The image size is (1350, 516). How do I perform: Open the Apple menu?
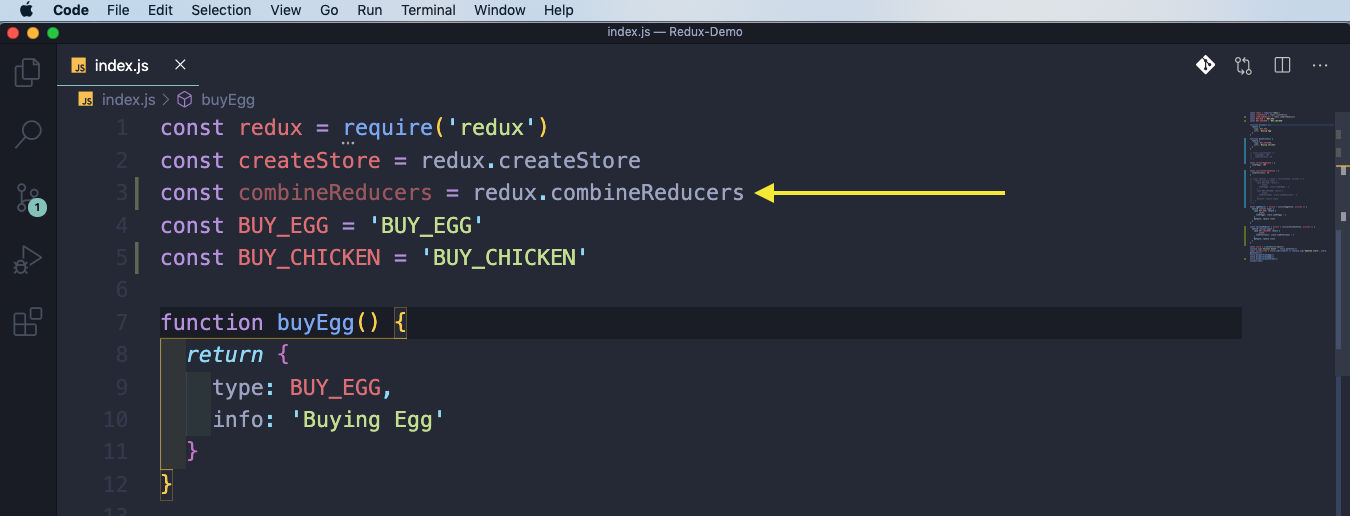click(x=26, y=10)
